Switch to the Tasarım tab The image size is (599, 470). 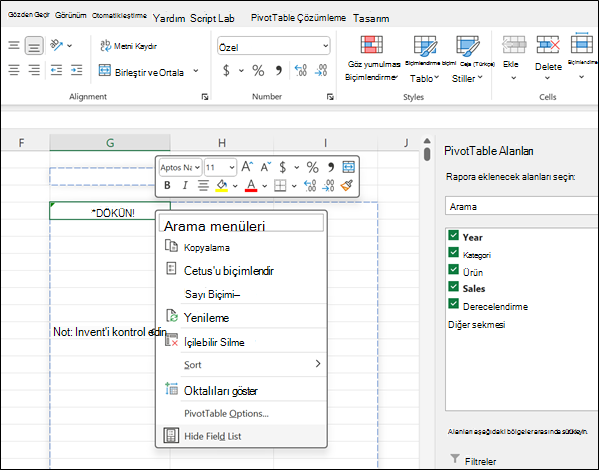click(x=371, y=18)
